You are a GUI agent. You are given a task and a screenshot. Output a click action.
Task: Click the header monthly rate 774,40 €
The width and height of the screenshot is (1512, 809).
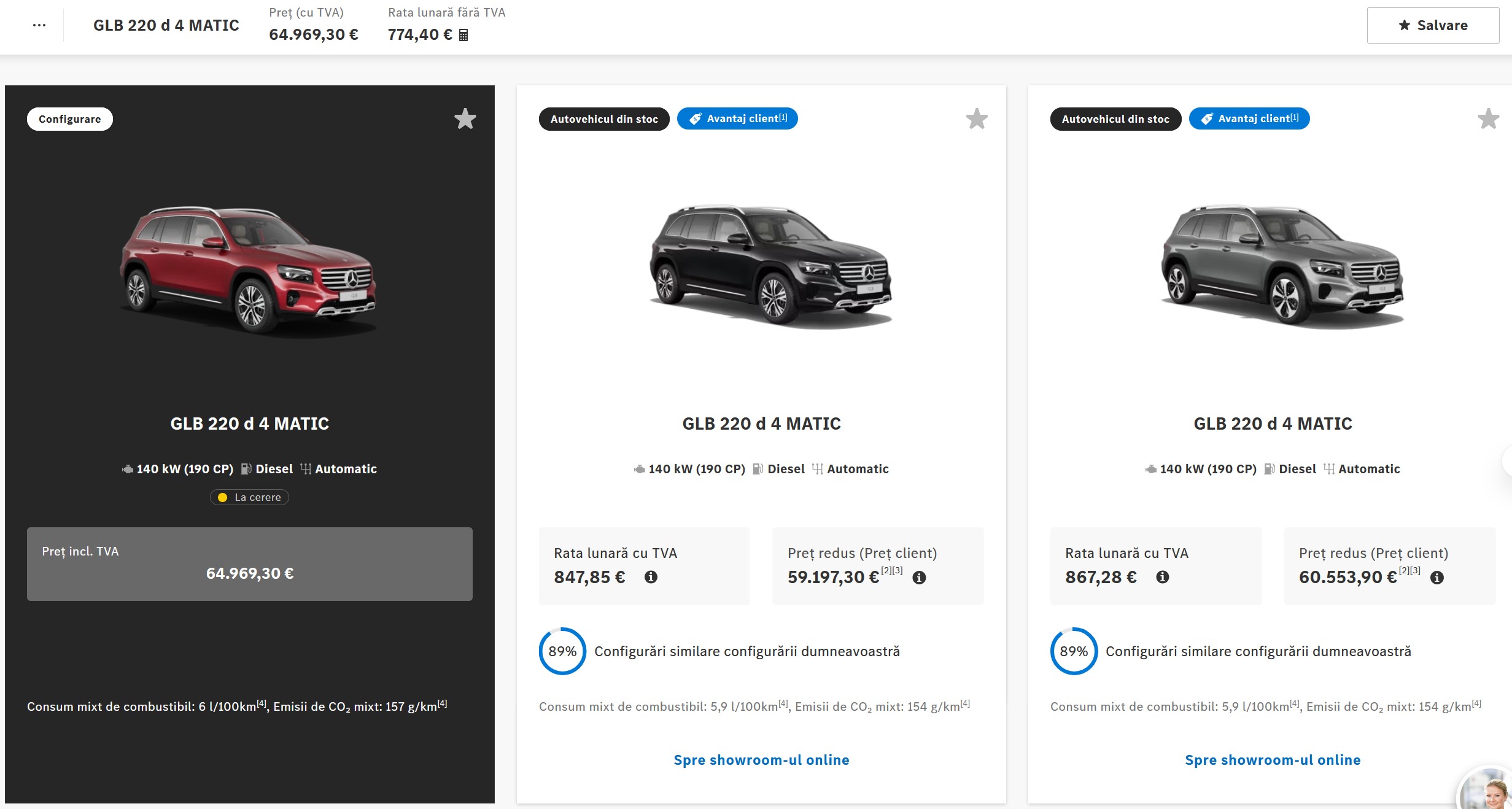(420, 34)
